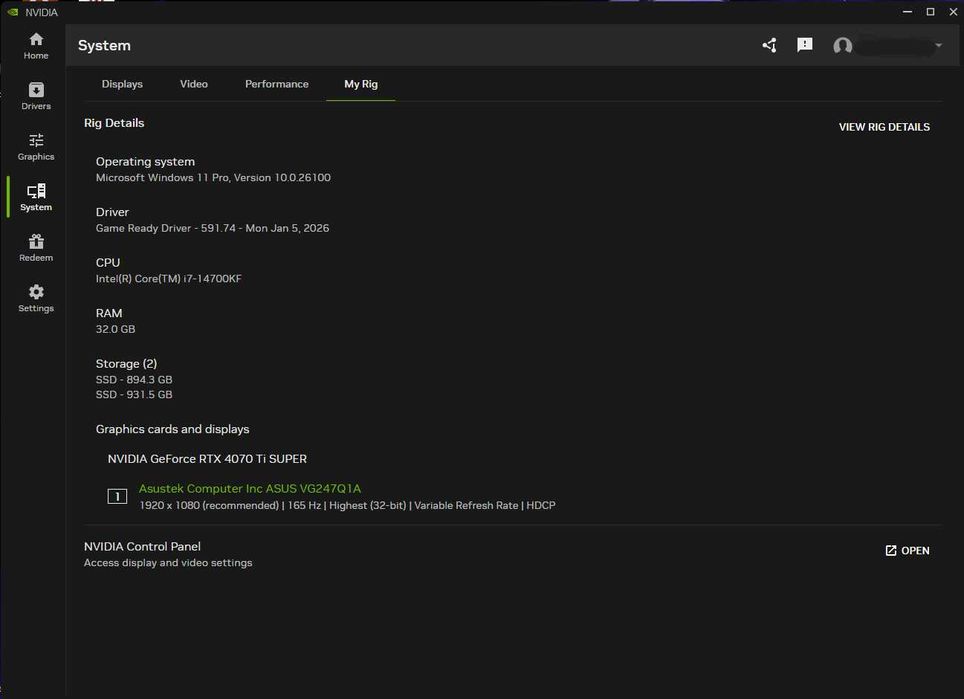Click the NVIDIA logo in title bar
Image resolution: width=964 pixels, height=699 pixels.
[x=12, y=12]
